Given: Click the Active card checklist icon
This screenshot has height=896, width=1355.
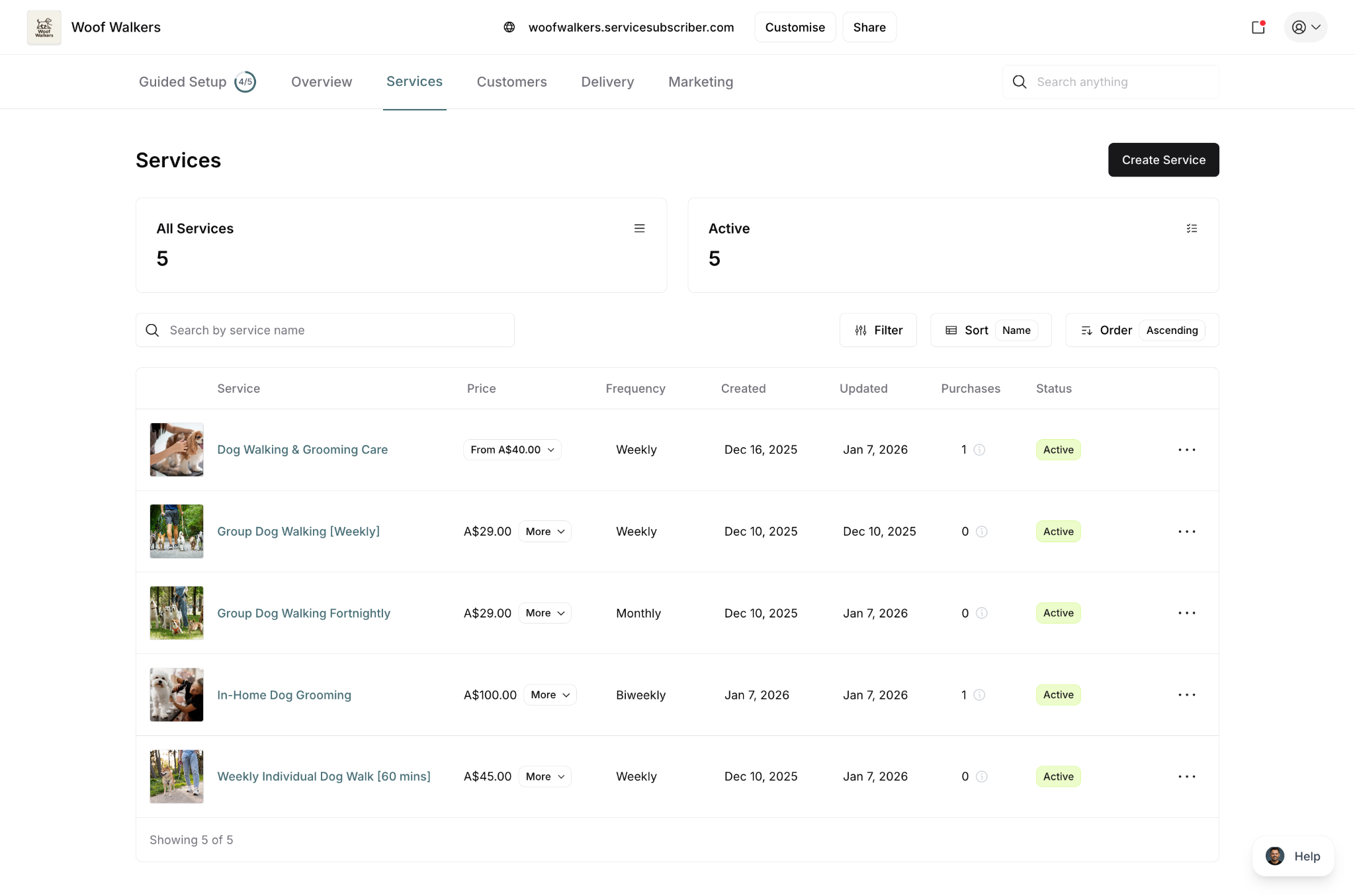Looking at the screenshot, I should pos(1191,228).
